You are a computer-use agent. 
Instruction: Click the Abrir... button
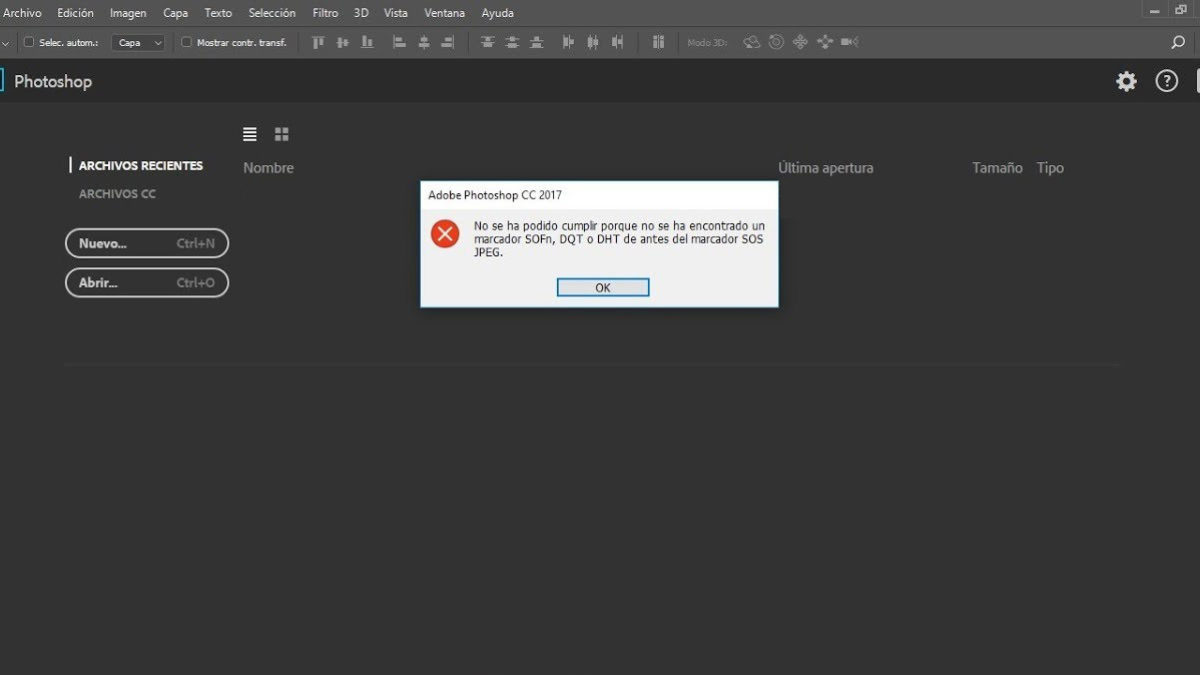(147, 283)
